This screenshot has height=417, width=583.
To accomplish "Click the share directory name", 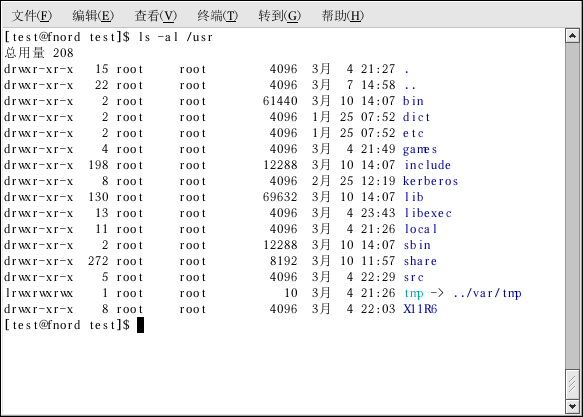I will pos(420,261).
